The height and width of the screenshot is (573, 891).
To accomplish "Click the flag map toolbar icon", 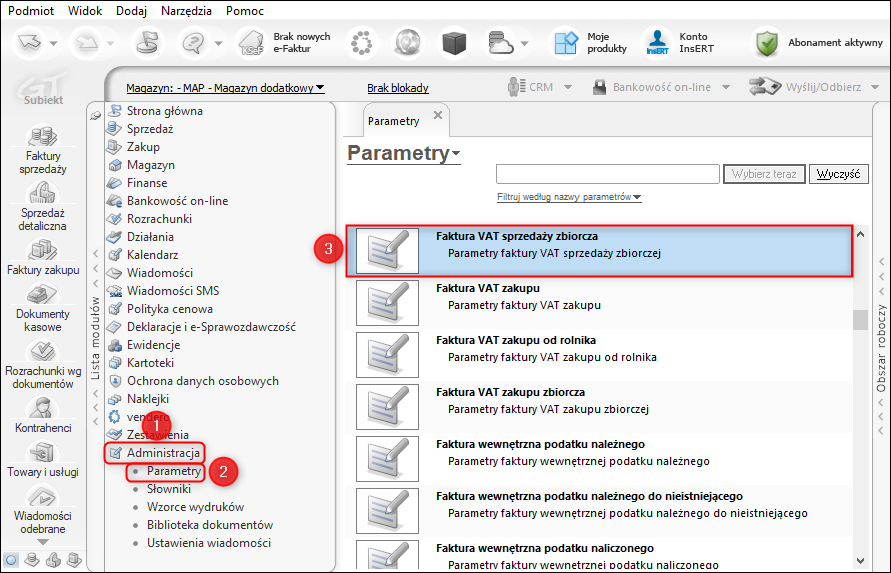I will tap(147, 43).
